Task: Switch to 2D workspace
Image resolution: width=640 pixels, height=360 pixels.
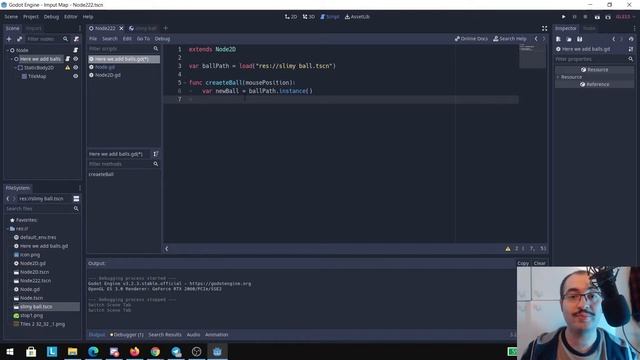Action: pyautogui.click(x=291, y=17)
